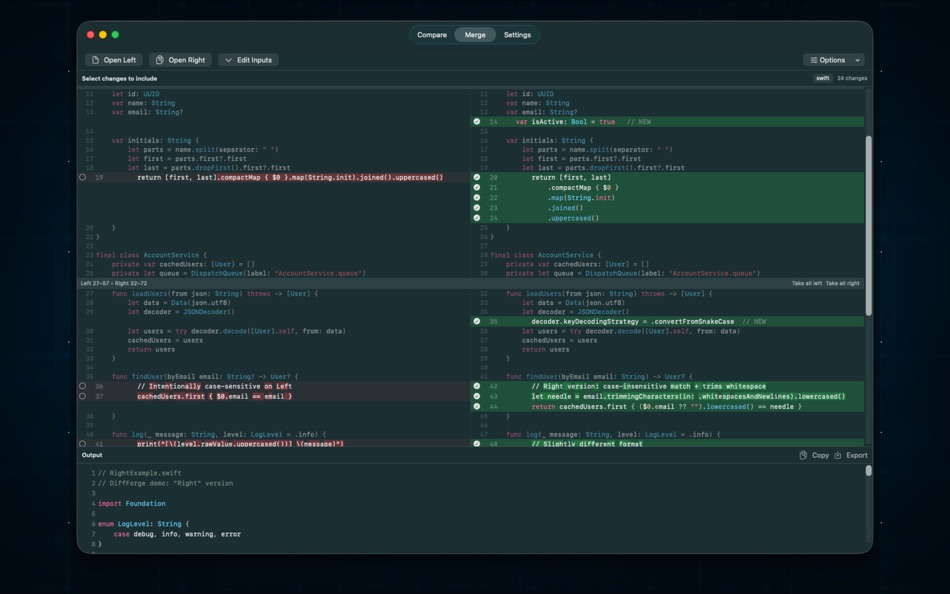Click the clipboard icon on Open Right
Screen dimensions: 950x594
pos(160,60)
